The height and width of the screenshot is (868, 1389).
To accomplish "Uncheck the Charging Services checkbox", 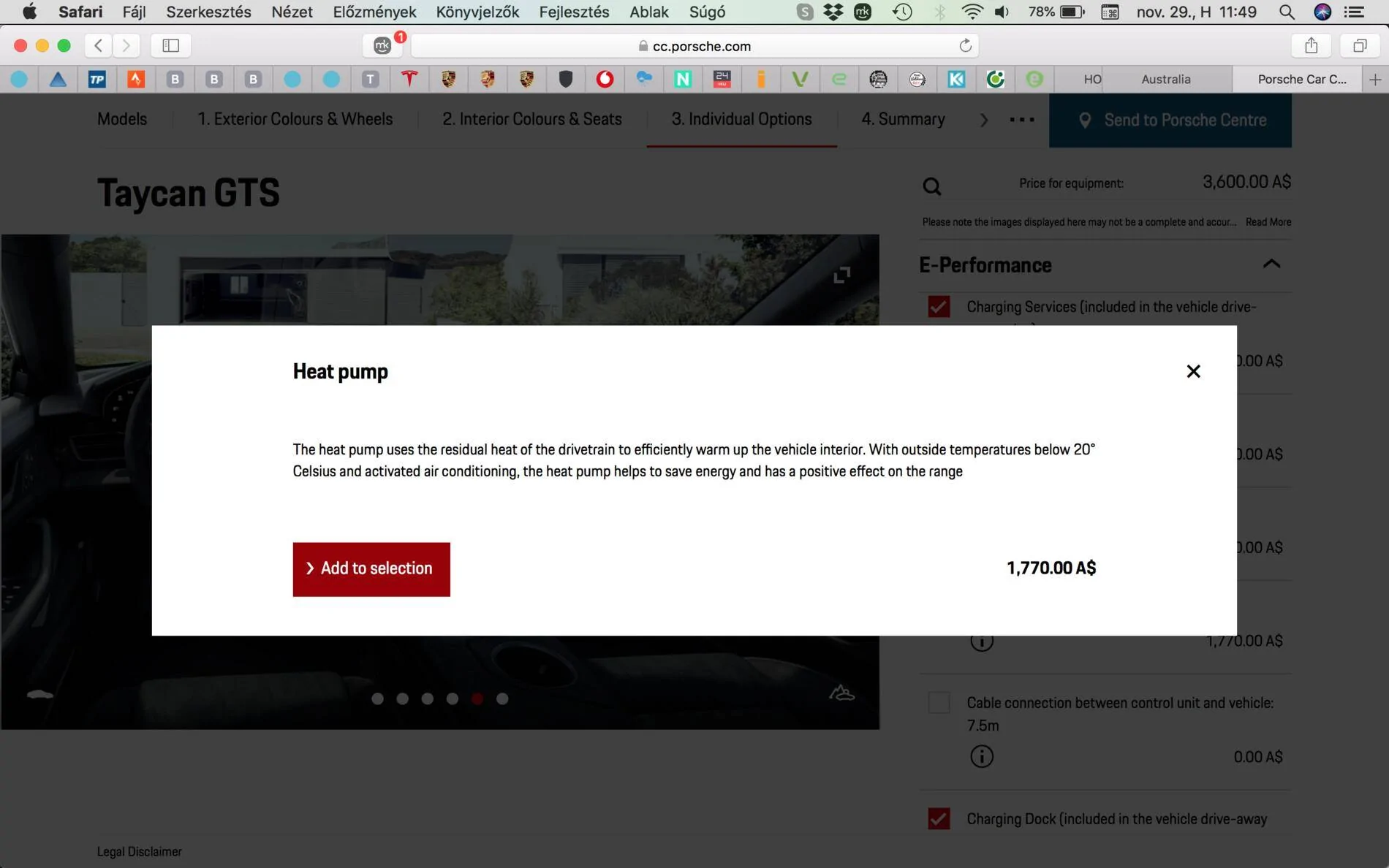I will pyautogui.click(x=939, y=306).
